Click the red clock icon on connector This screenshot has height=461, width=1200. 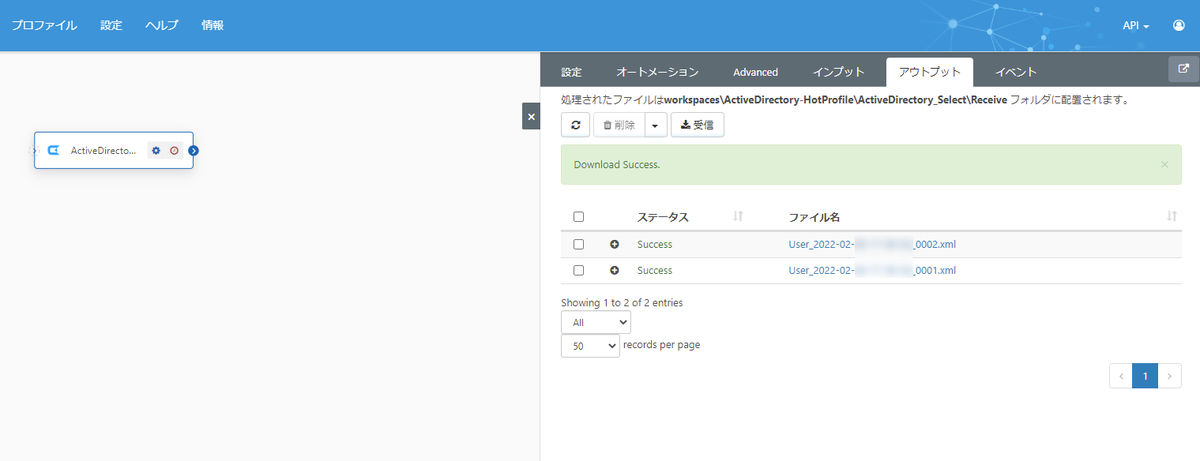pyautogui.click(x=174, y=151)
